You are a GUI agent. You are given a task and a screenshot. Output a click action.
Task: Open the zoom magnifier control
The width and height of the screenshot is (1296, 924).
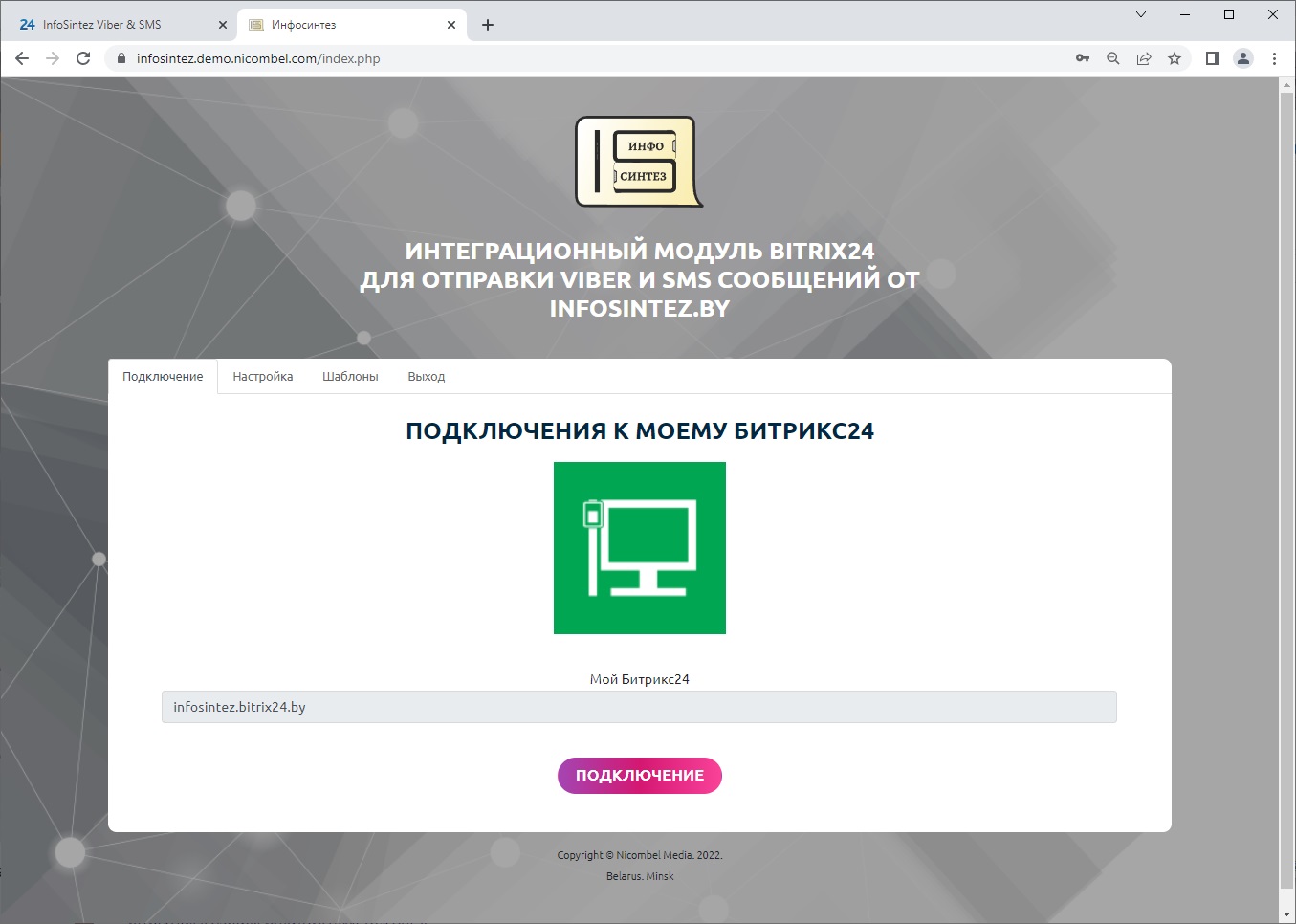click(x=1113, y=58)
